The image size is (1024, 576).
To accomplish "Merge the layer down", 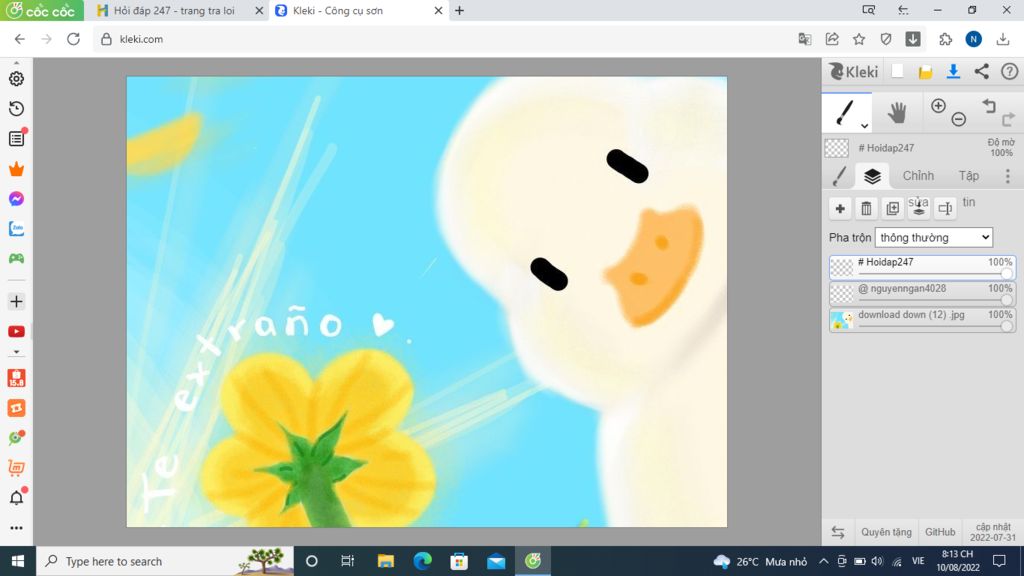I will coord(919,208).
